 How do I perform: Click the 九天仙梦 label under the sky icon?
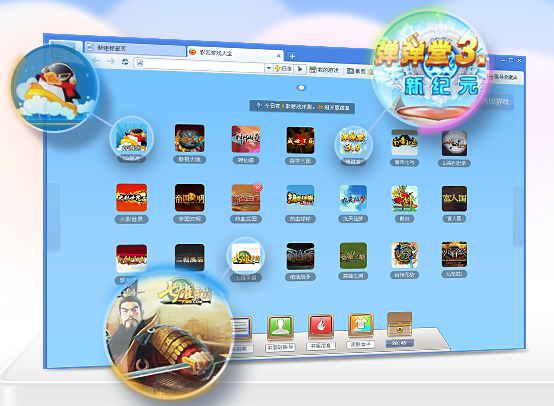[353, 219]
